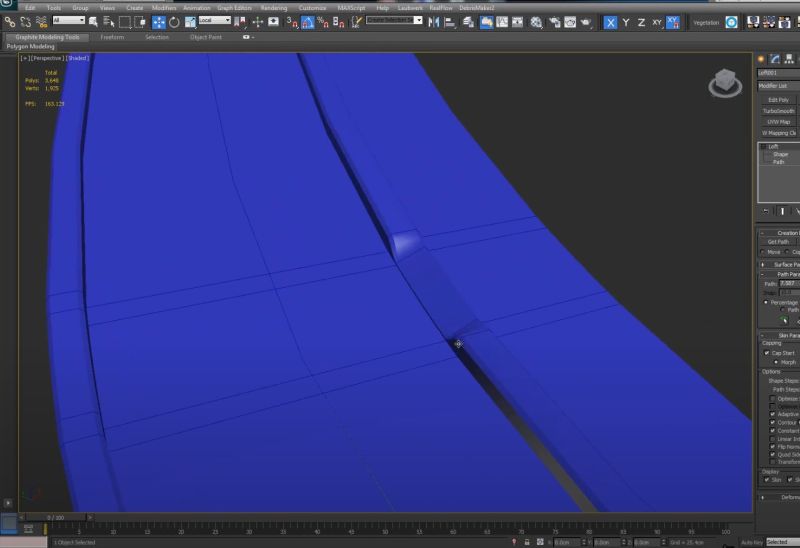Activate the Select and Rotate tool
This screenshot has height=548, width=800.
coord(174,22)
